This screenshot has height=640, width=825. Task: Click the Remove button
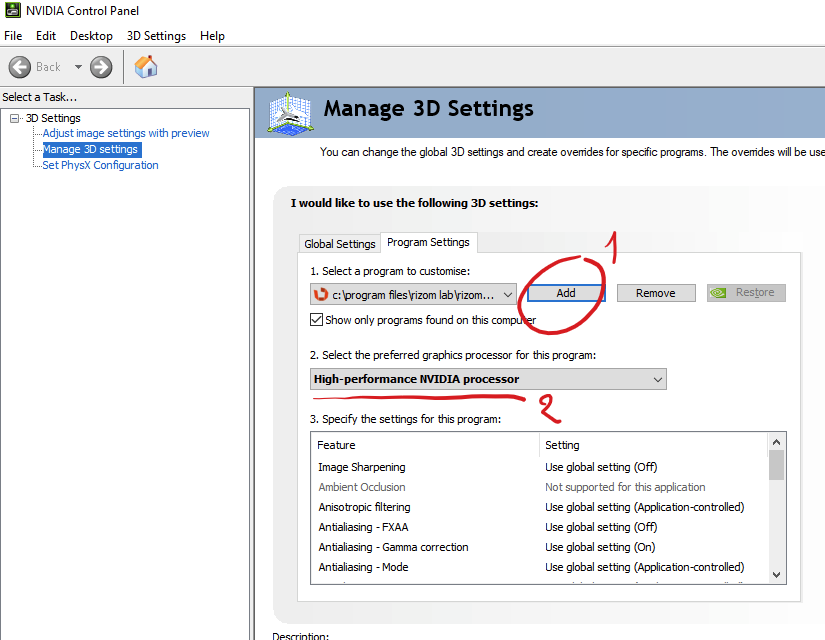click(x=656, y=293)
